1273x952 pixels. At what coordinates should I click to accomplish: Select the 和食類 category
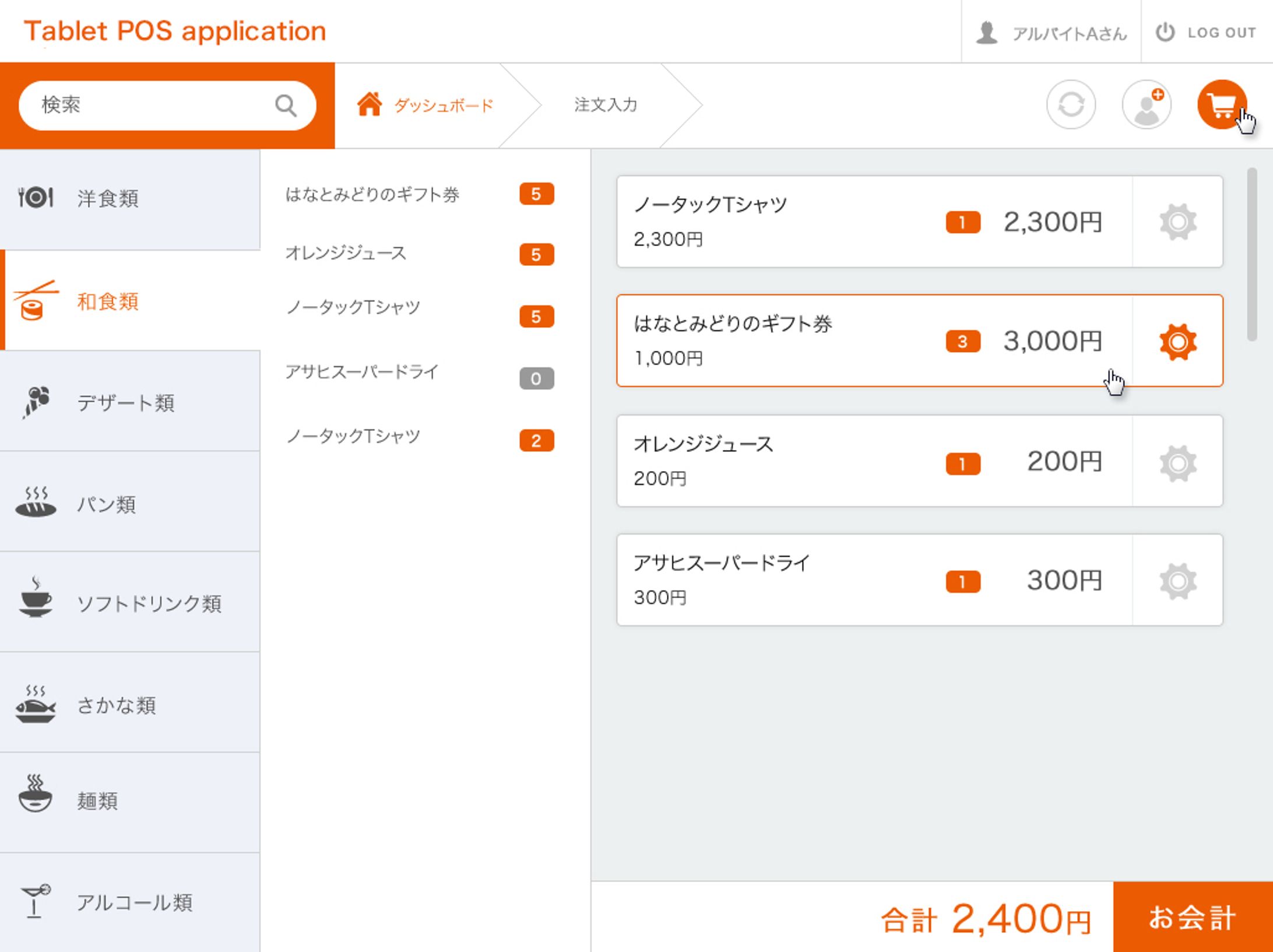pos(130,300)
